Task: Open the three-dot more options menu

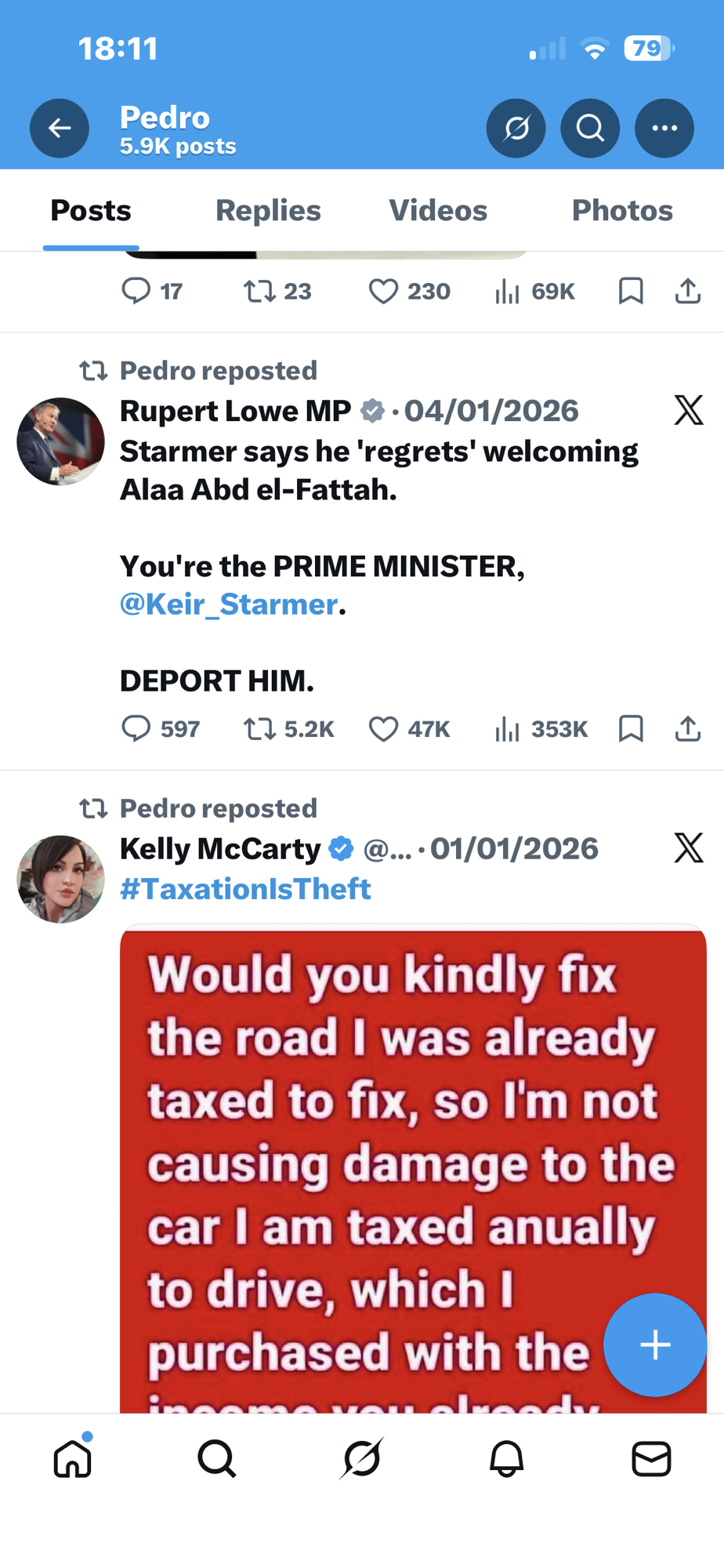Action: [664, 128]
